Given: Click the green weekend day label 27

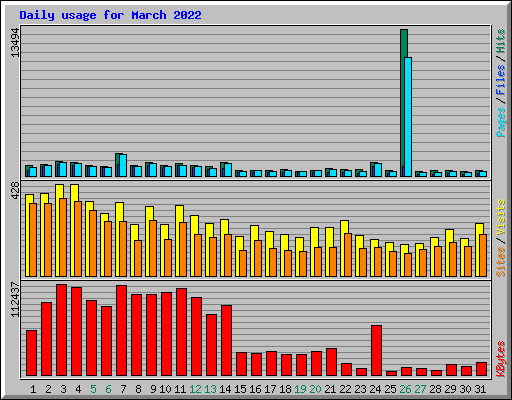Looking at the screenshot, I should (420, 389).
